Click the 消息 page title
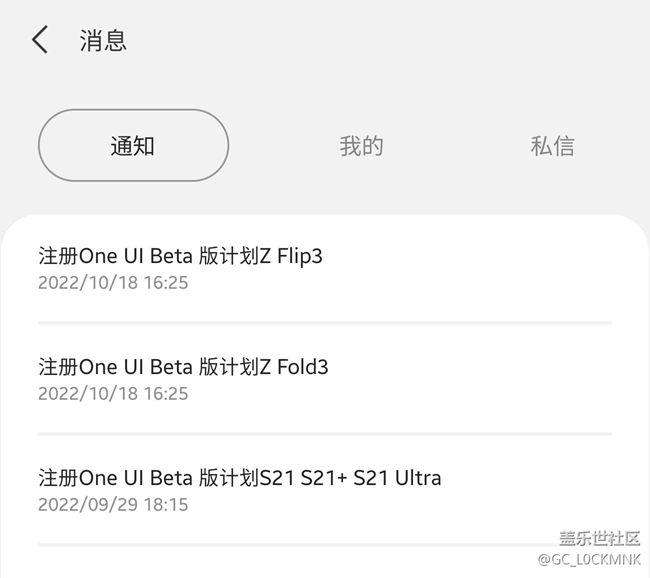The width and height of the screenshot is (650, 578). (103, 40)
